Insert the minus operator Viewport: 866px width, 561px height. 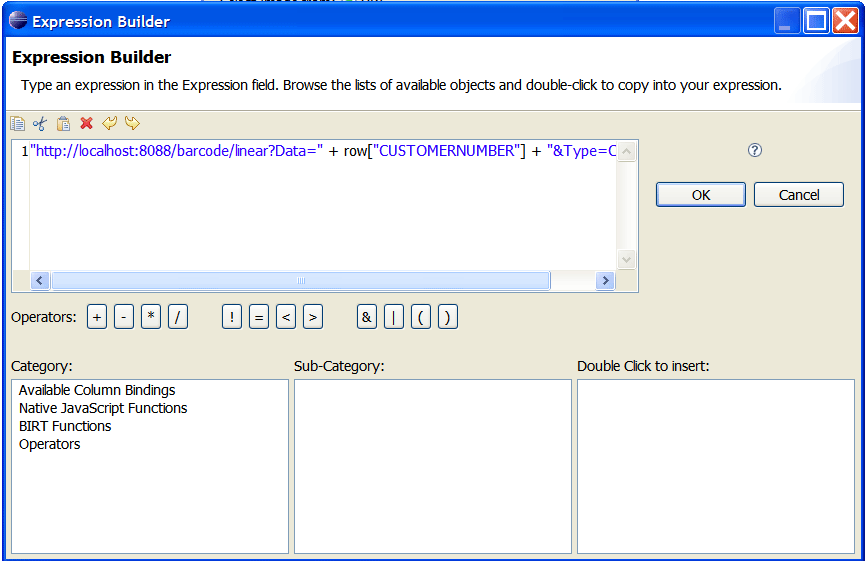(x=124, y=317)
